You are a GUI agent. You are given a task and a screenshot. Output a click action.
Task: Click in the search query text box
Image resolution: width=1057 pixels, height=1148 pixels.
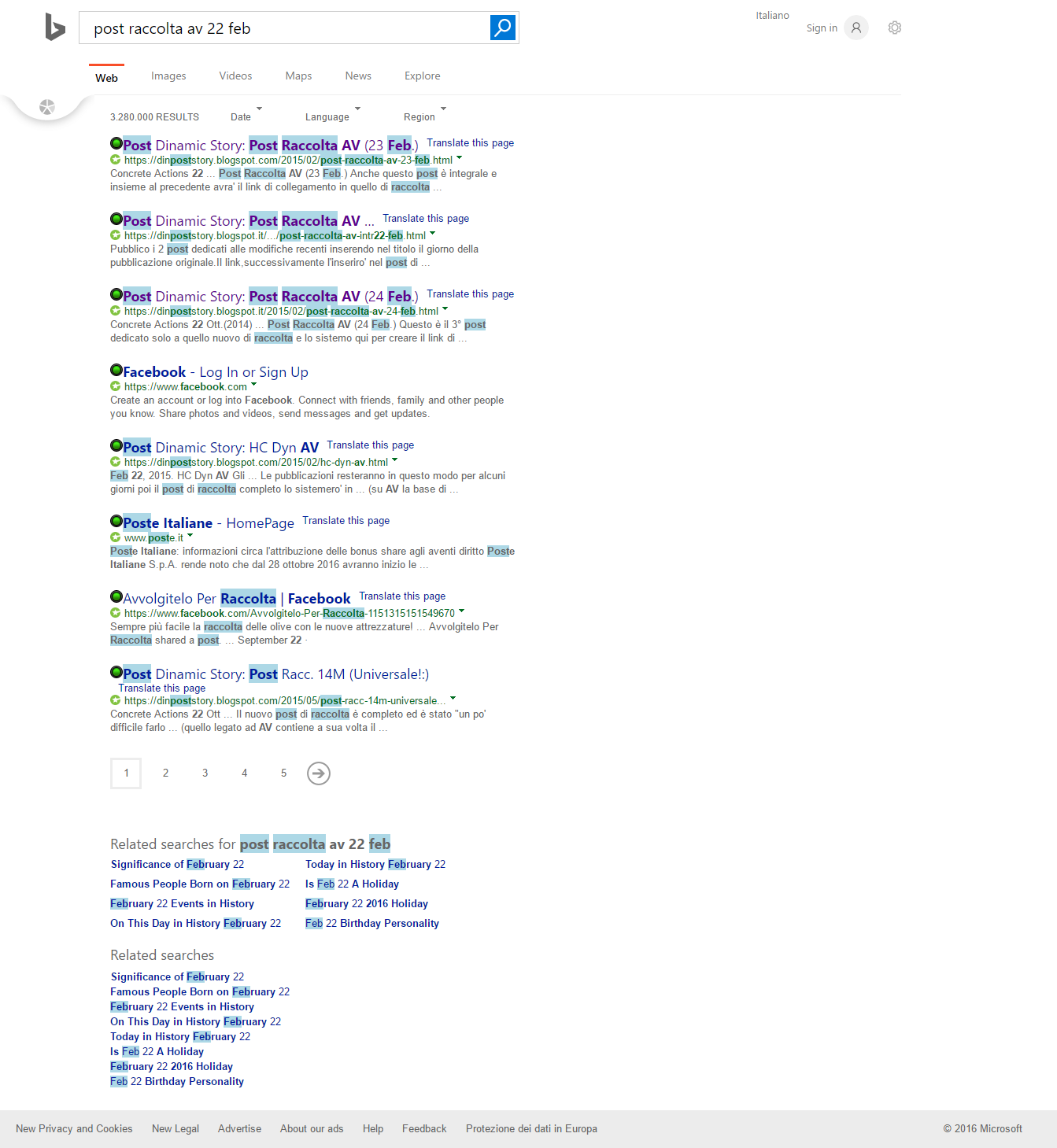(285, 28)
